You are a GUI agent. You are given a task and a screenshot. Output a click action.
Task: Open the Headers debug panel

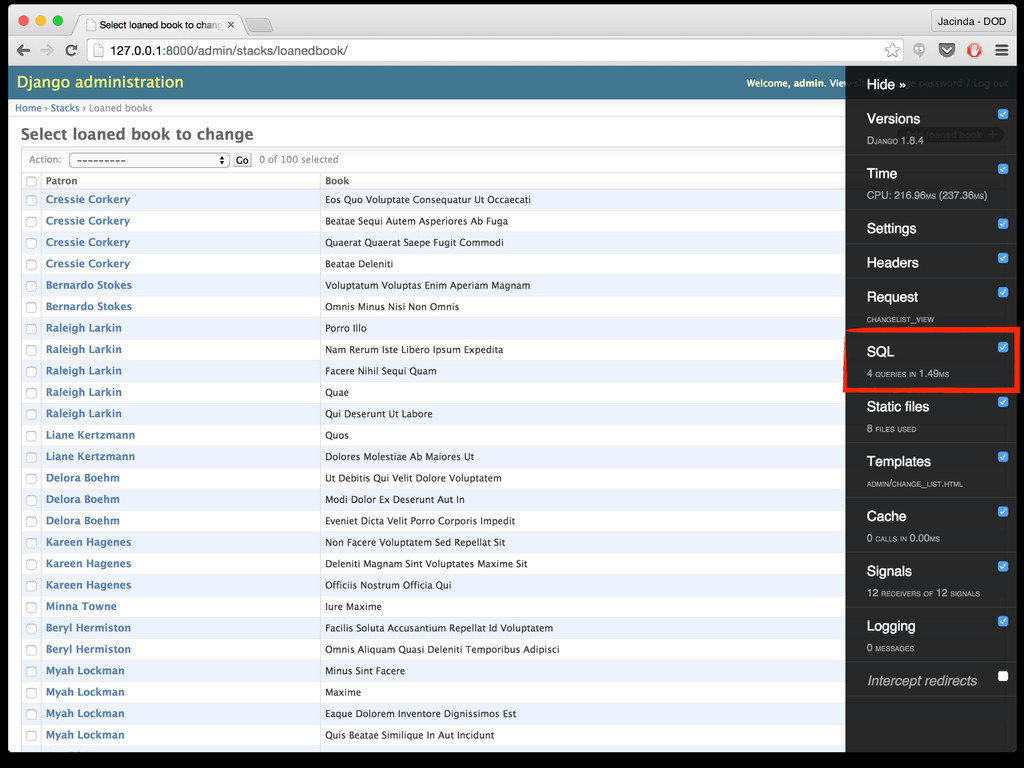pyautogui.click(x=892, y=263)
